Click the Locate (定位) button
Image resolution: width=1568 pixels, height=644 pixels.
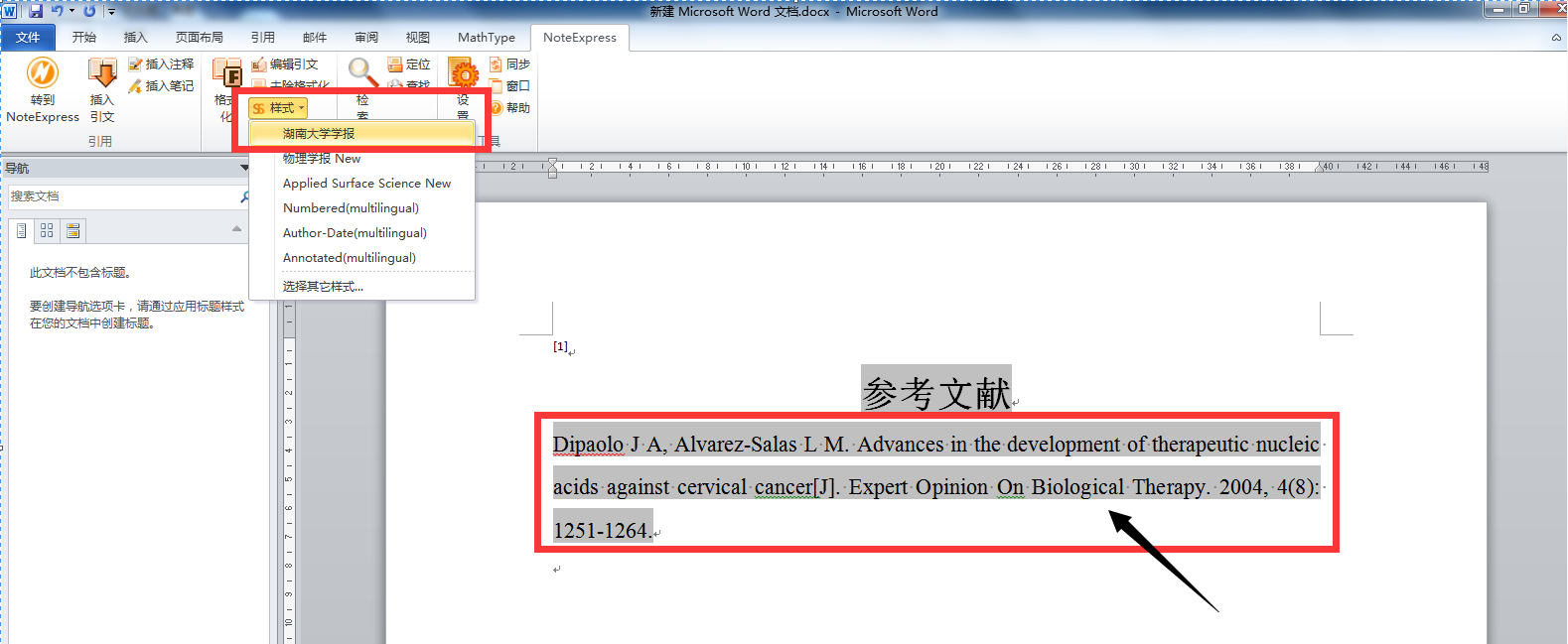tap(409, 64)
